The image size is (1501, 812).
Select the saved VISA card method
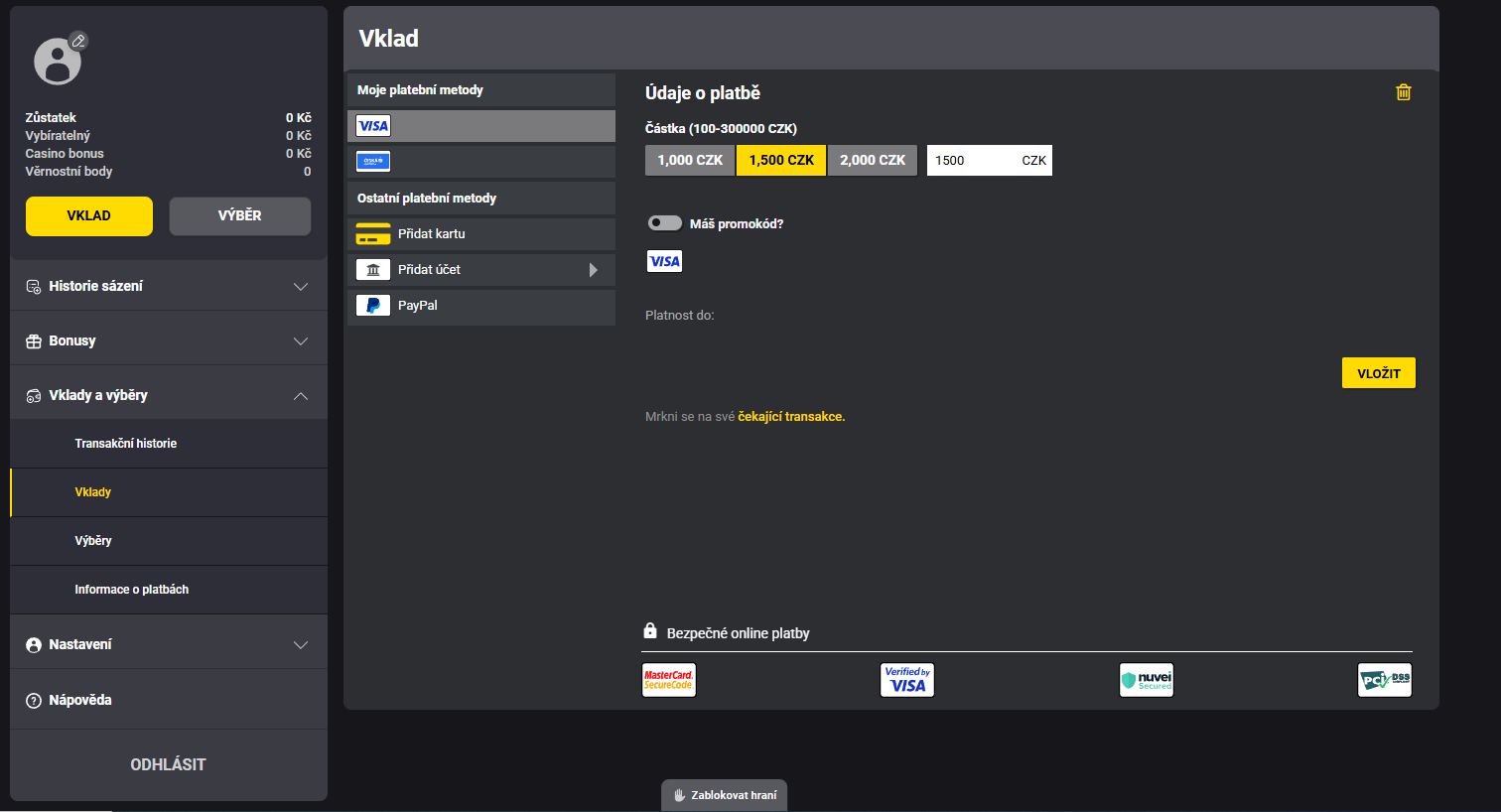[481, 126]
